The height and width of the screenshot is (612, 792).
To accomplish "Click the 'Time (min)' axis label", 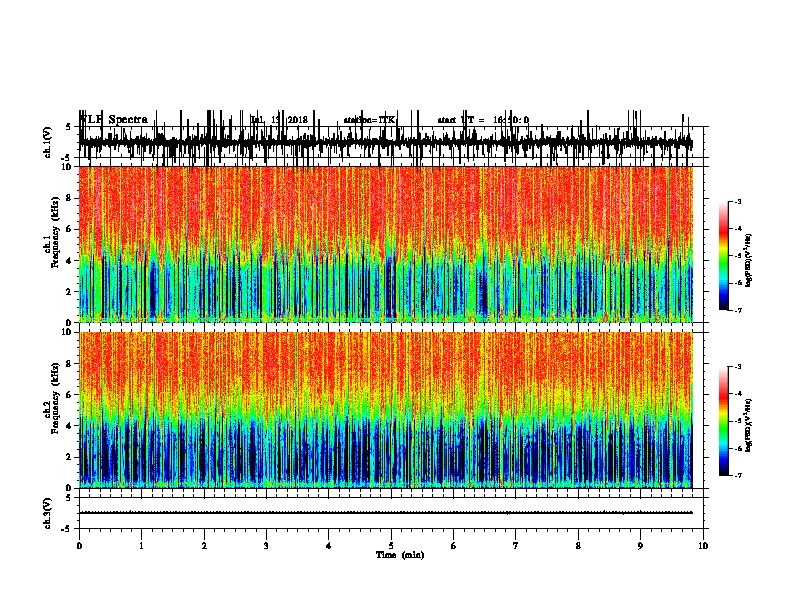I will 400,555.
